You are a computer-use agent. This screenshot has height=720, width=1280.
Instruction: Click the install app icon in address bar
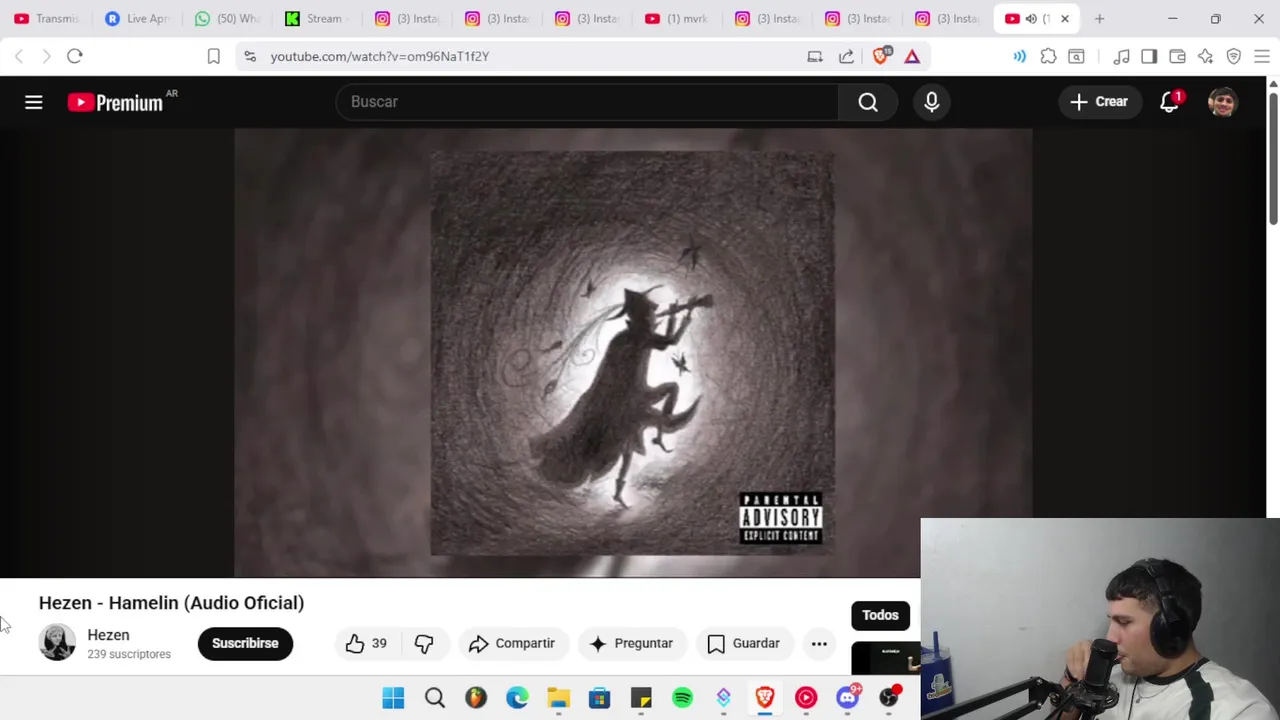pyautogui.click(x=815, y=56)
